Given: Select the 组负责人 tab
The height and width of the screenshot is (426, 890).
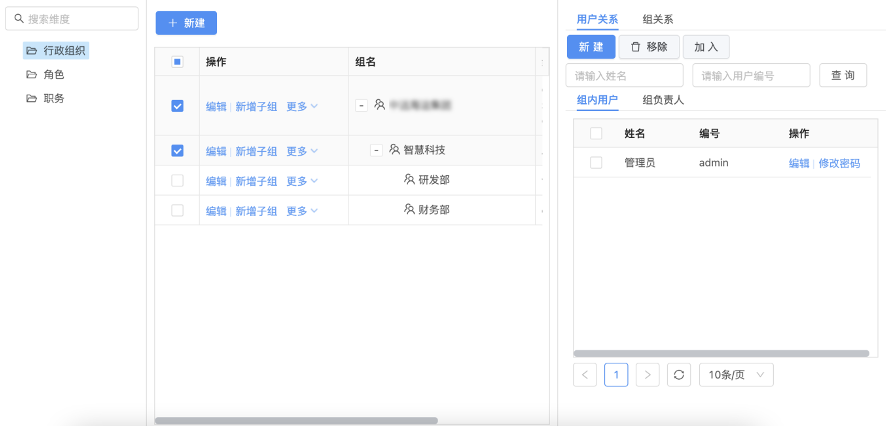Looking at the screenshot, I should coord(663,100).
